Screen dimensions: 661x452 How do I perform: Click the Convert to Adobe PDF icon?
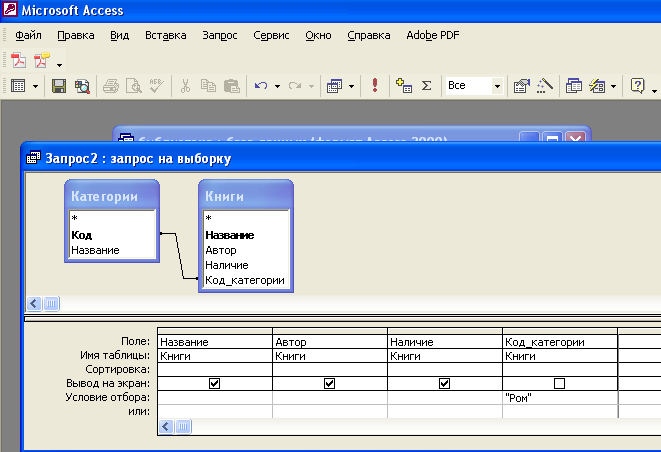(x=18, y=61)
